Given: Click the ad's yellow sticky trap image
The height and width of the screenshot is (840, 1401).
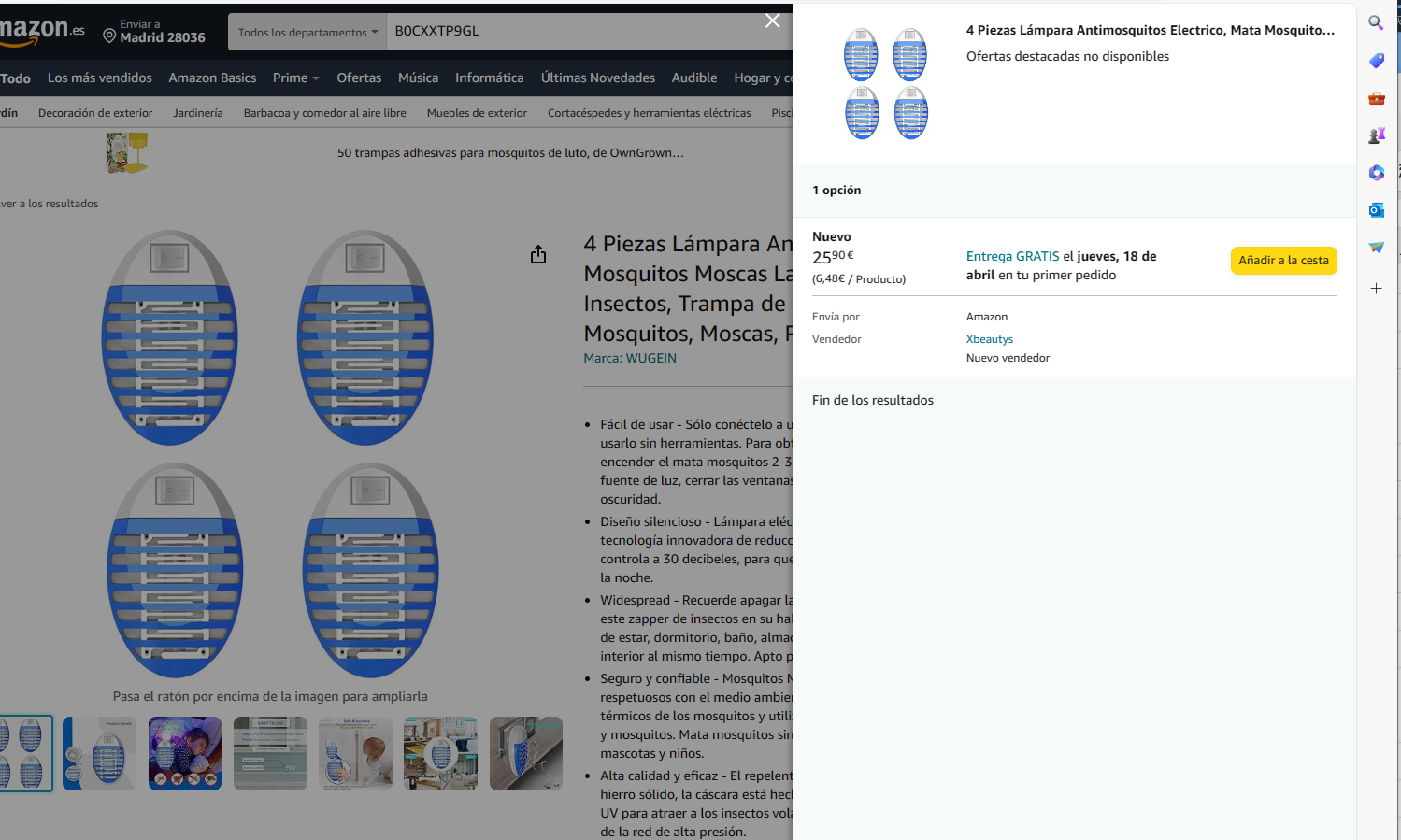Looking at the screenshot, I should point(127,152).
